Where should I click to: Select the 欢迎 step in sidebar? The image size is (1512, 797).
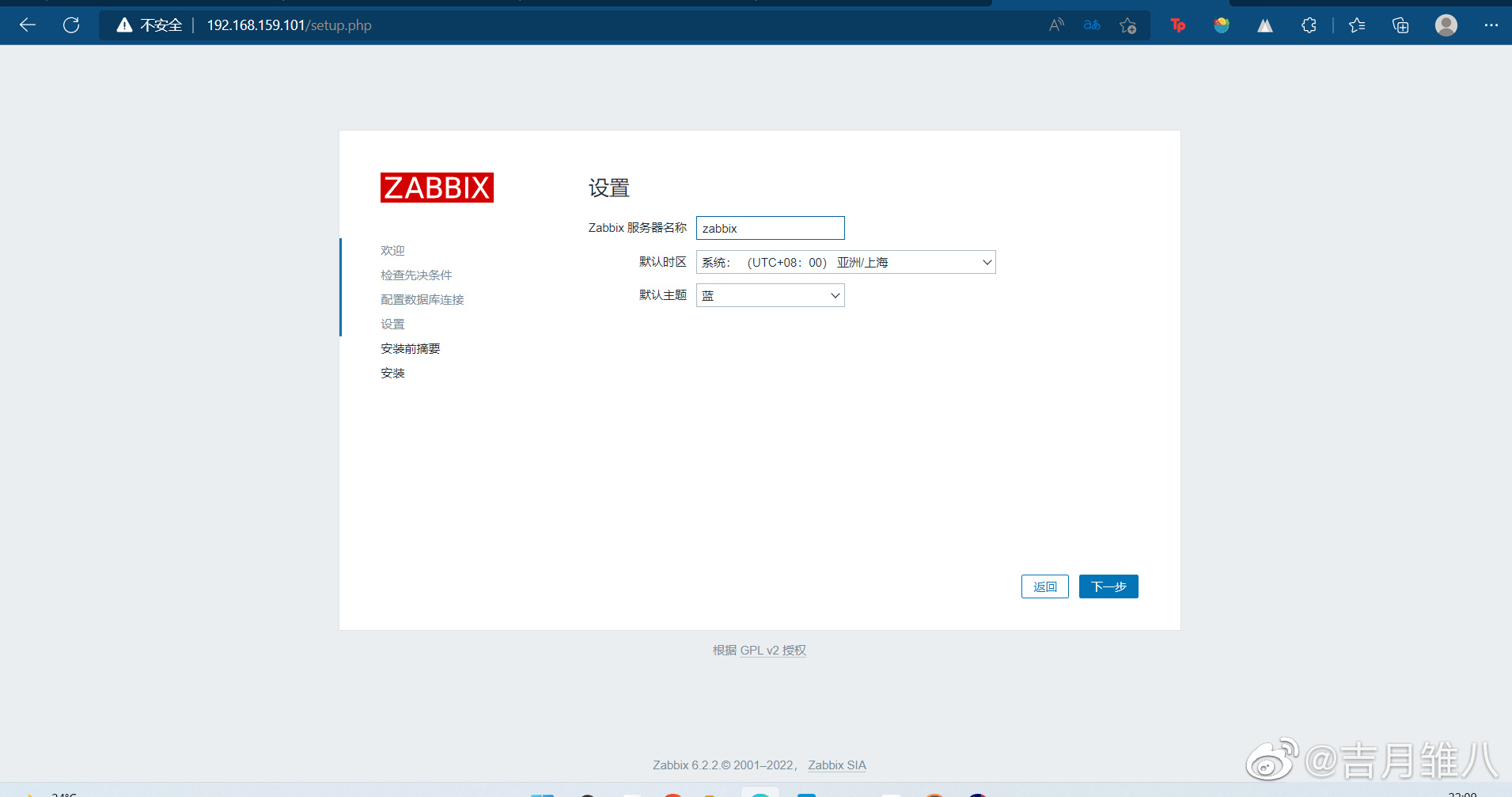click(x=392, y=250)
